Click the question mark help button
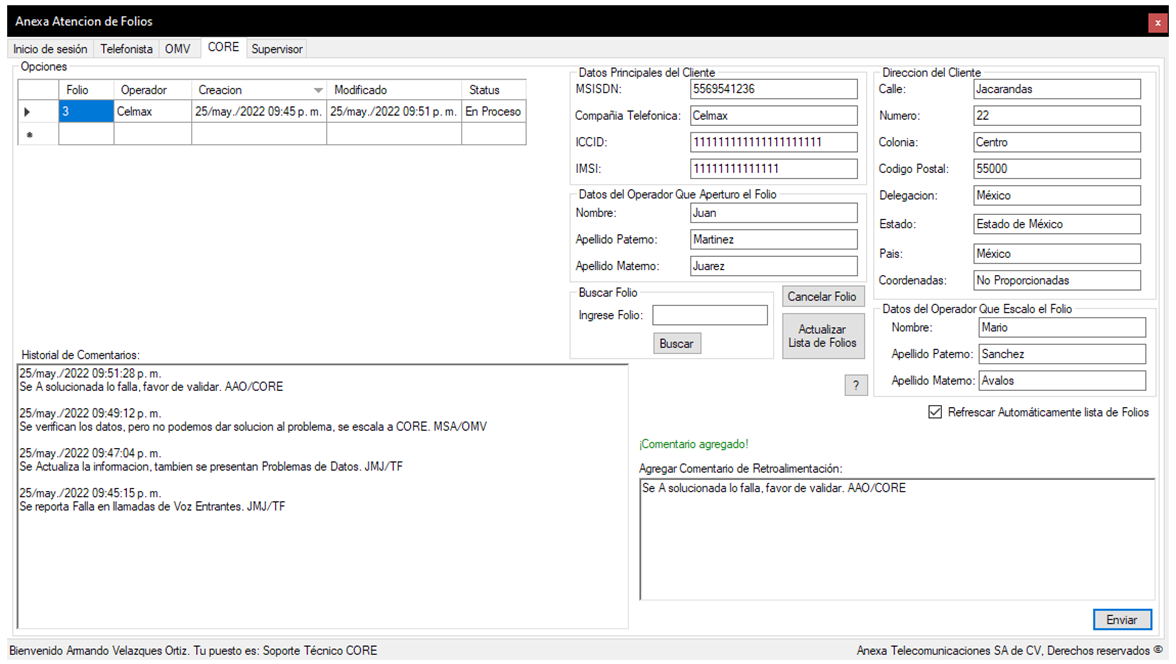The height and width of the screenshot is (664, 1176). 855,386
